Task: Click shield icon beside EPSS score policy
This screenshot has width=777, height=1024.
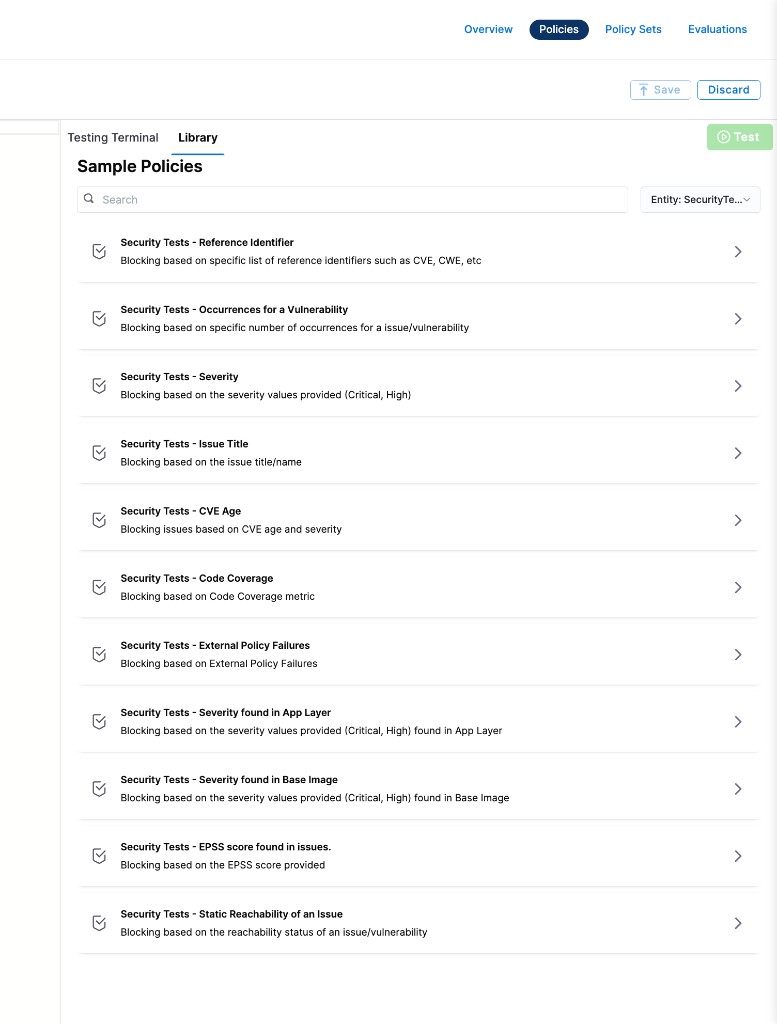Action: point(99,855)
